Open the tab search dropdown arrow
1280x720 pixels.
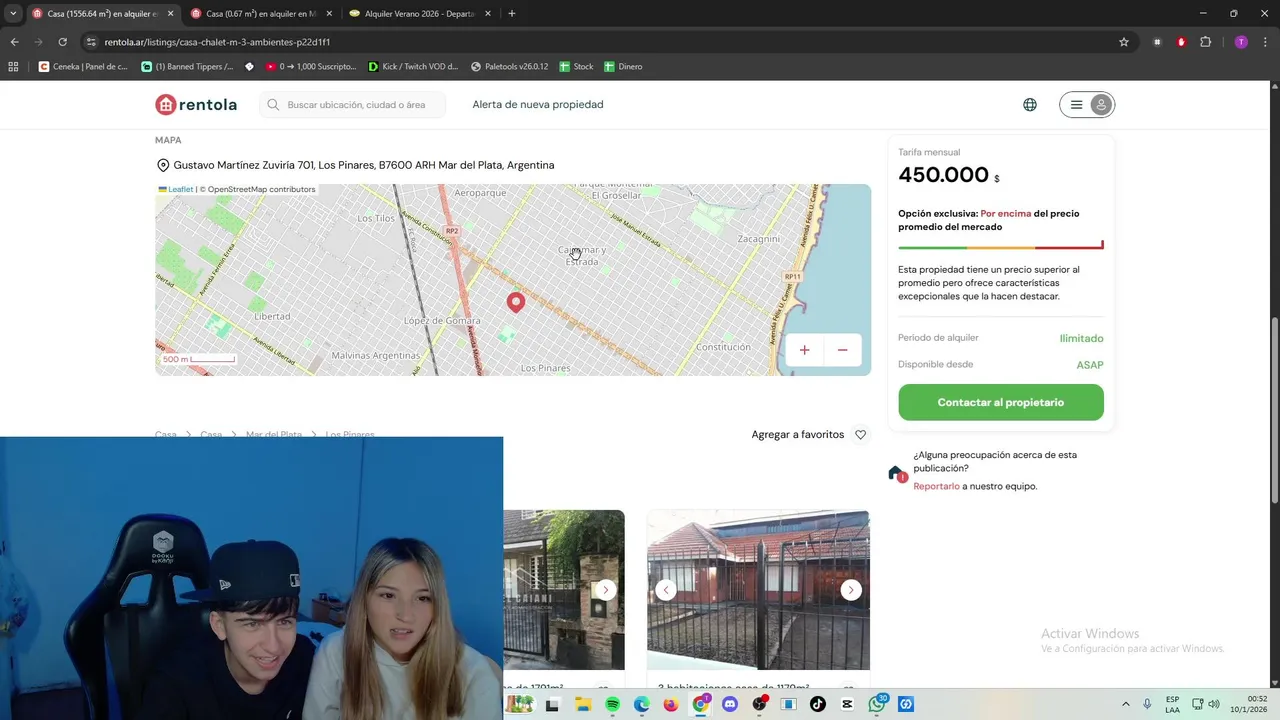click(13, 14)
